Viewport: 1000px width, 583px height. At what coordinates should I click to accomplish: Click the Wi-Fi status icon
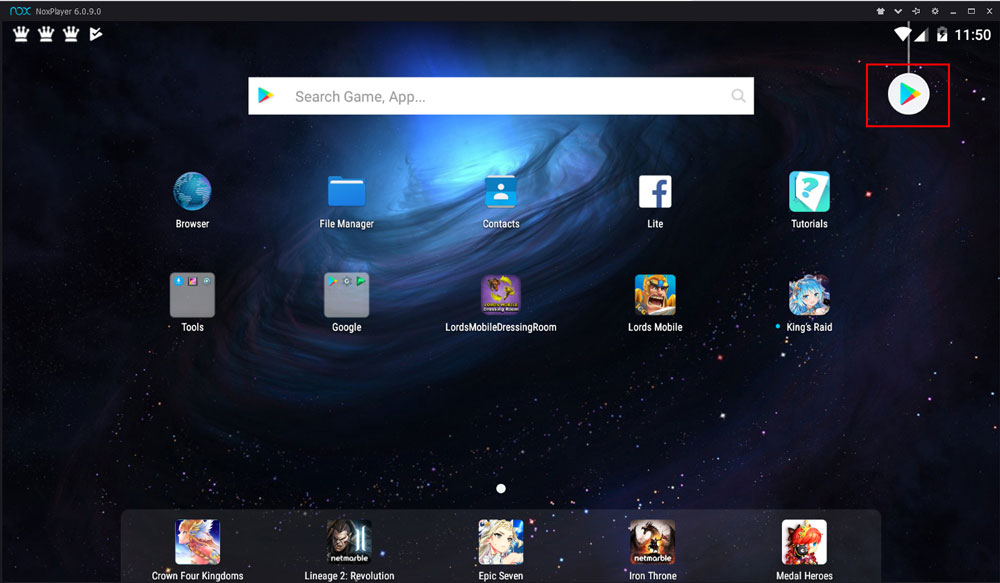tap(902, 34)
